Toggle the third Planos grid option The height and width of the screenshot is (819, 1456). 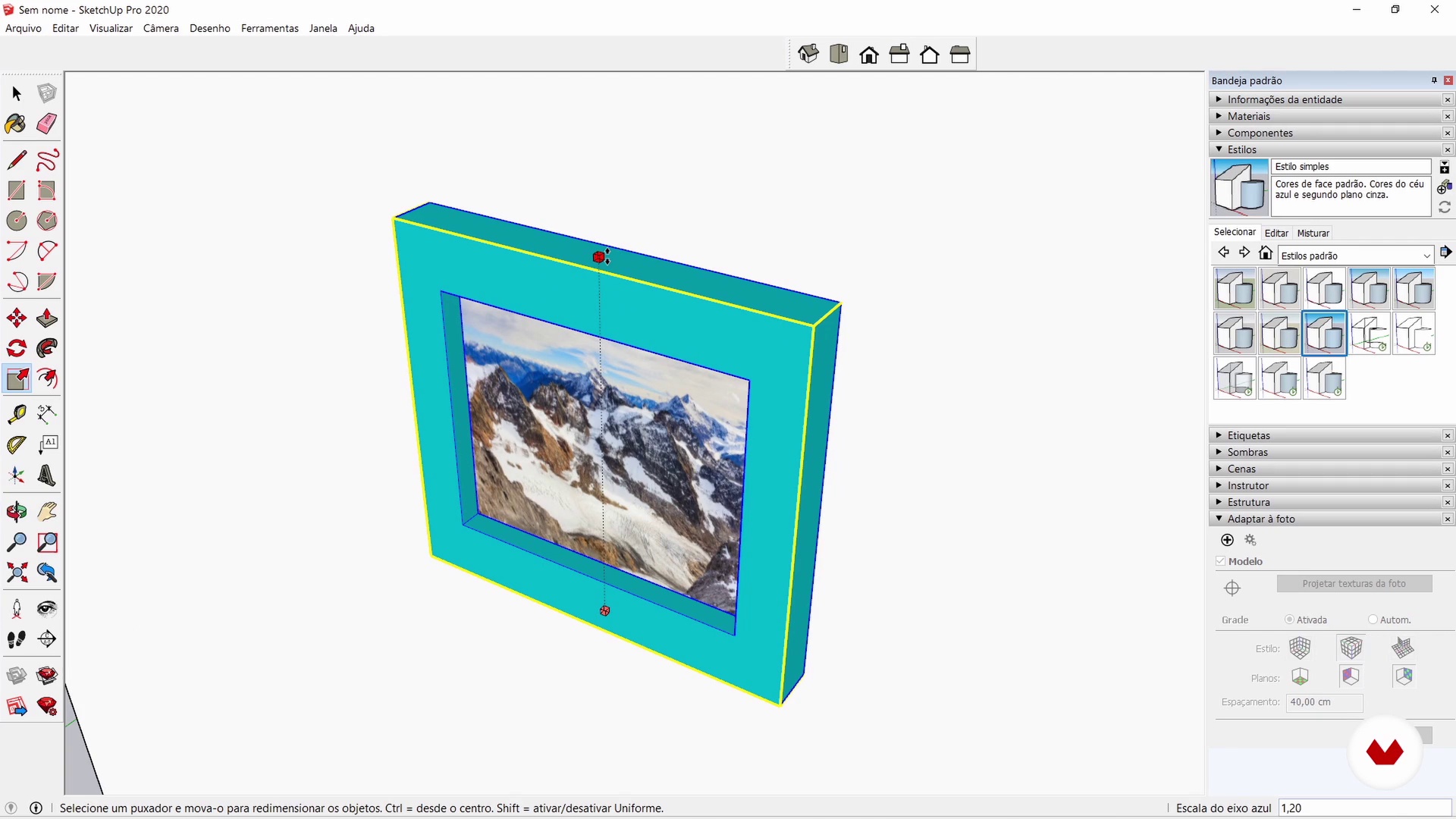tap(1404, 676)
